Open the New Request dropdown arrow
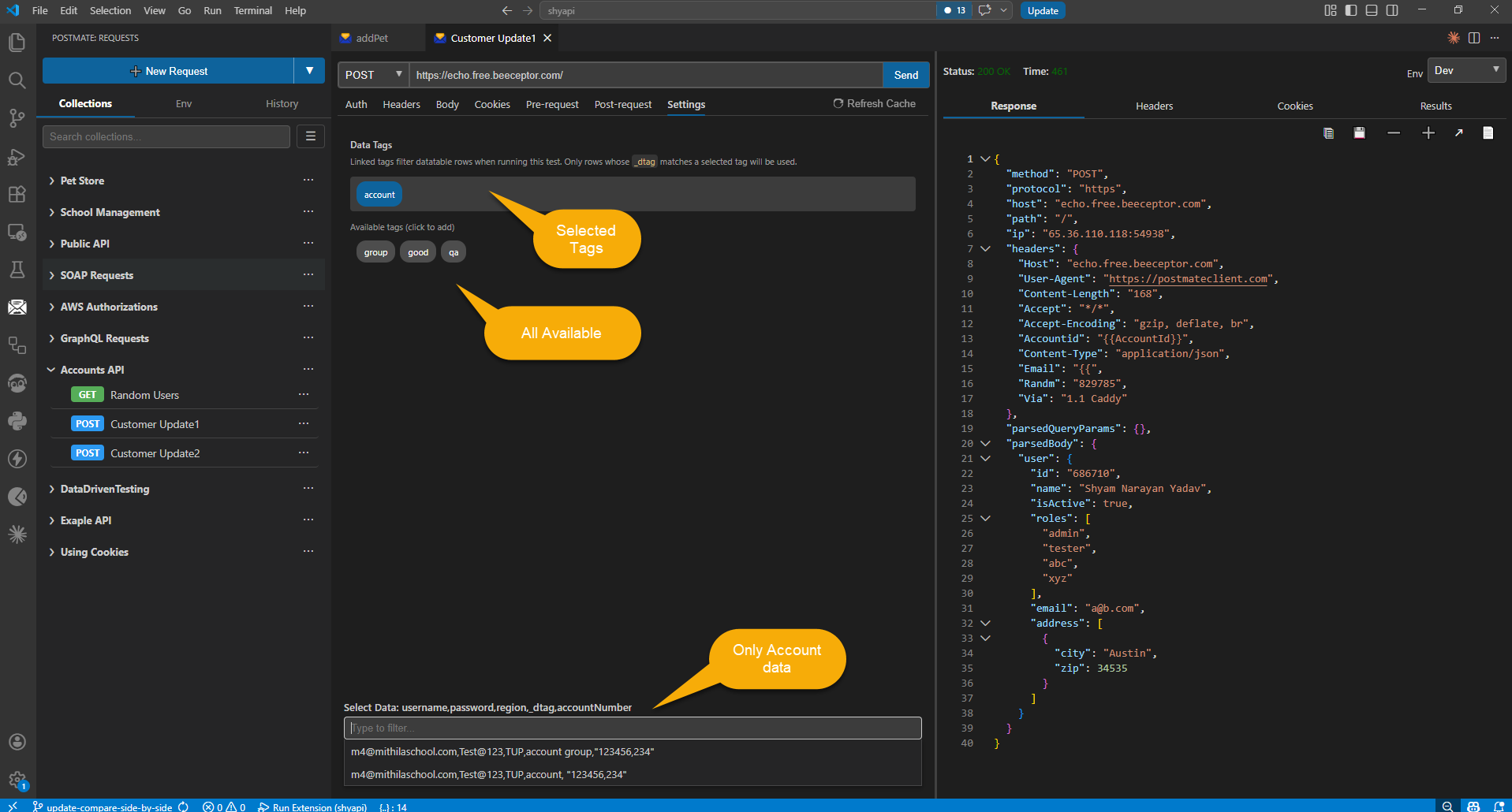The width and height of the screenshot is (1512, 812). [x=309, y=71]
